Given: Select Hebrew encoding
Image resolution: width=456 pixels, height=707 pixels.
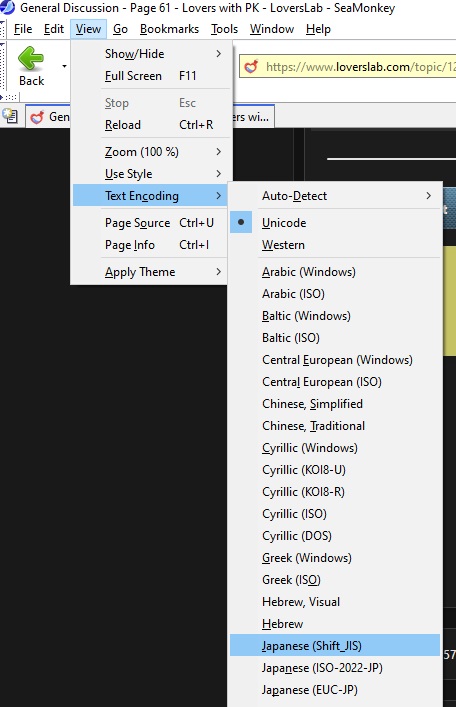Looking at the screenshot, I should tap(335, 624).
